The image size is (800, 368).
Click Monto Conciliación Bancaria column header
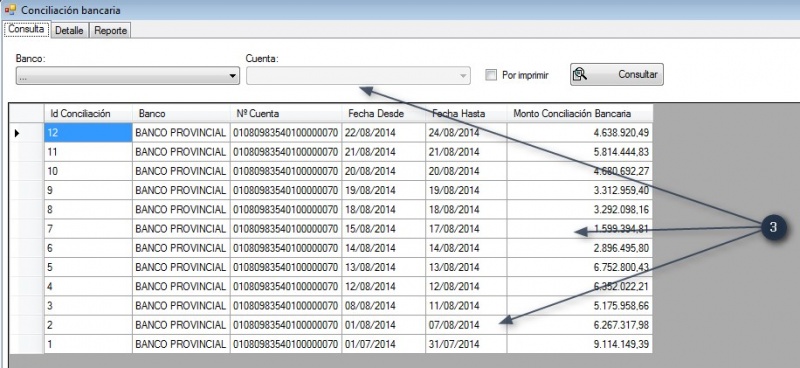point(580,113)
